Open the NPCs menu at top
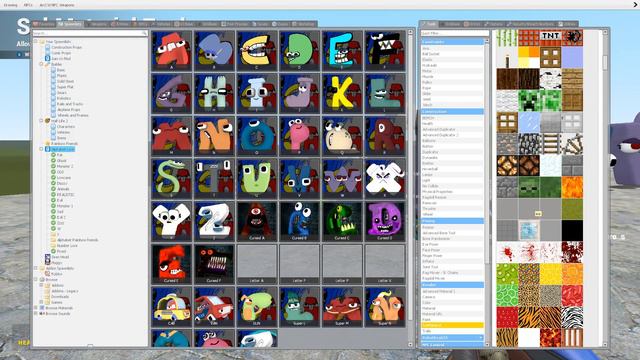640x360 pixels. 28,5
